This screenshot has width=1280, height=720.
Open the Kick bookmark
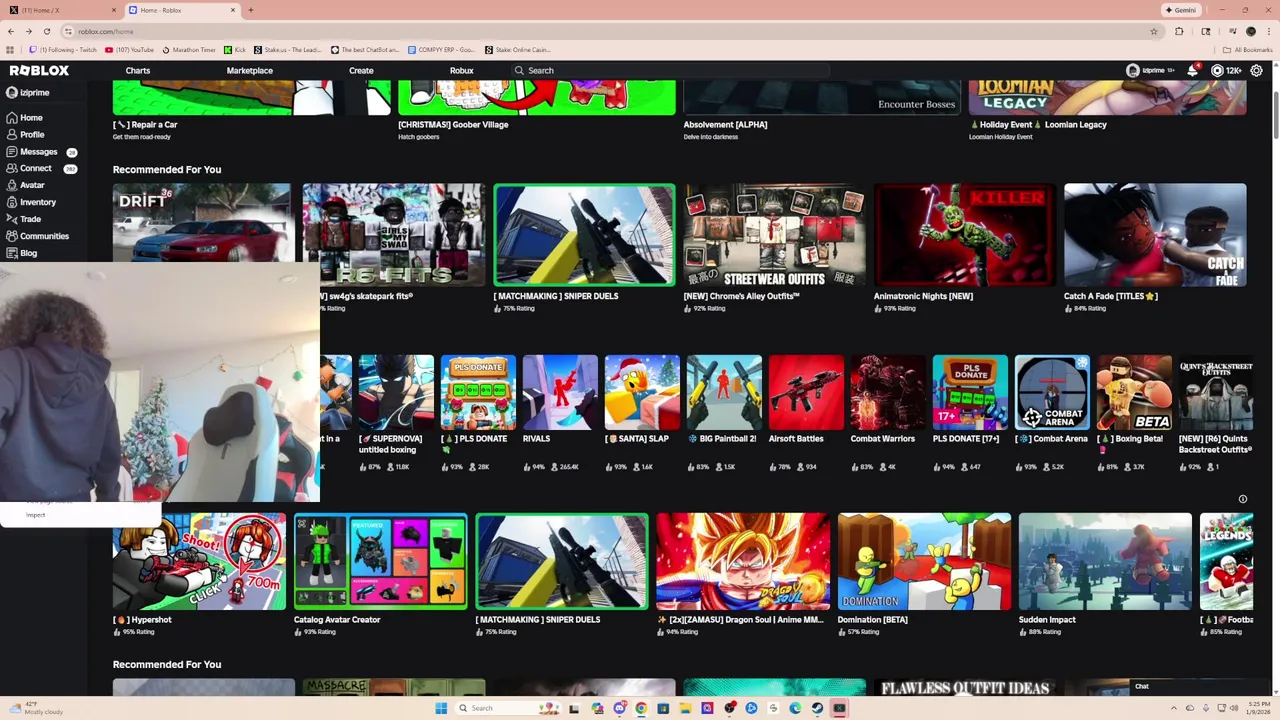coord(235,49)
